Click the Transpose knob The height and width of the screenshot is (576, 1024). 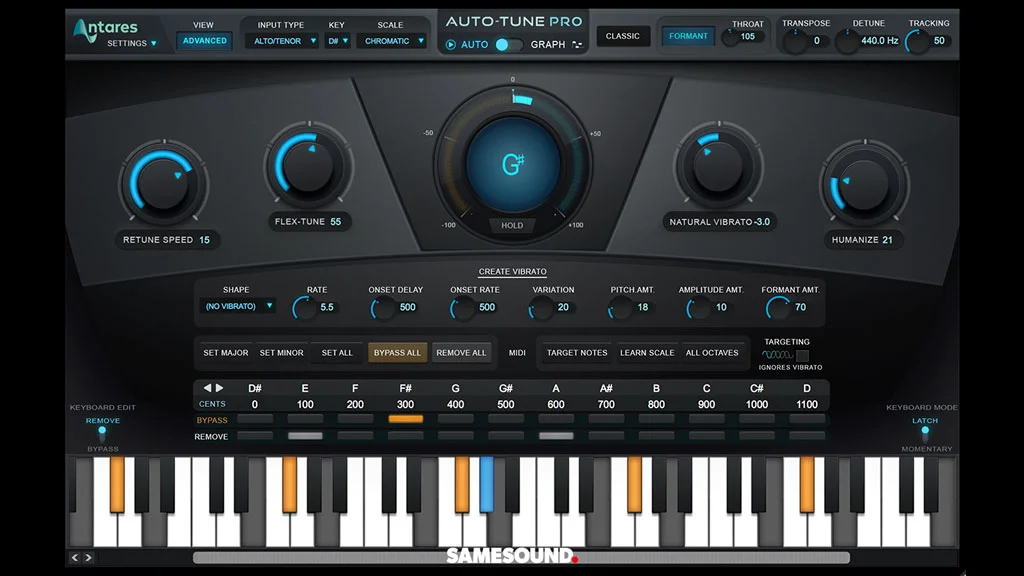pos(795,41)
